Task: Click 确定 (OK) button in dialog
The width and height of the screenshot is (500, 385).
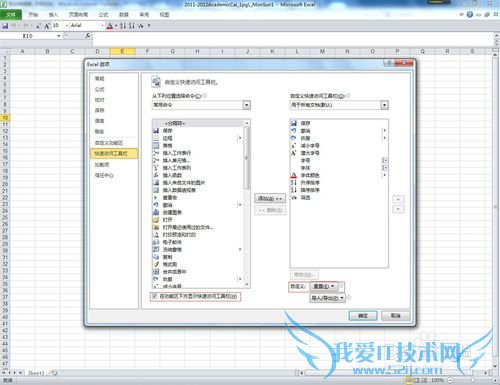Action: tap(363, 316)
